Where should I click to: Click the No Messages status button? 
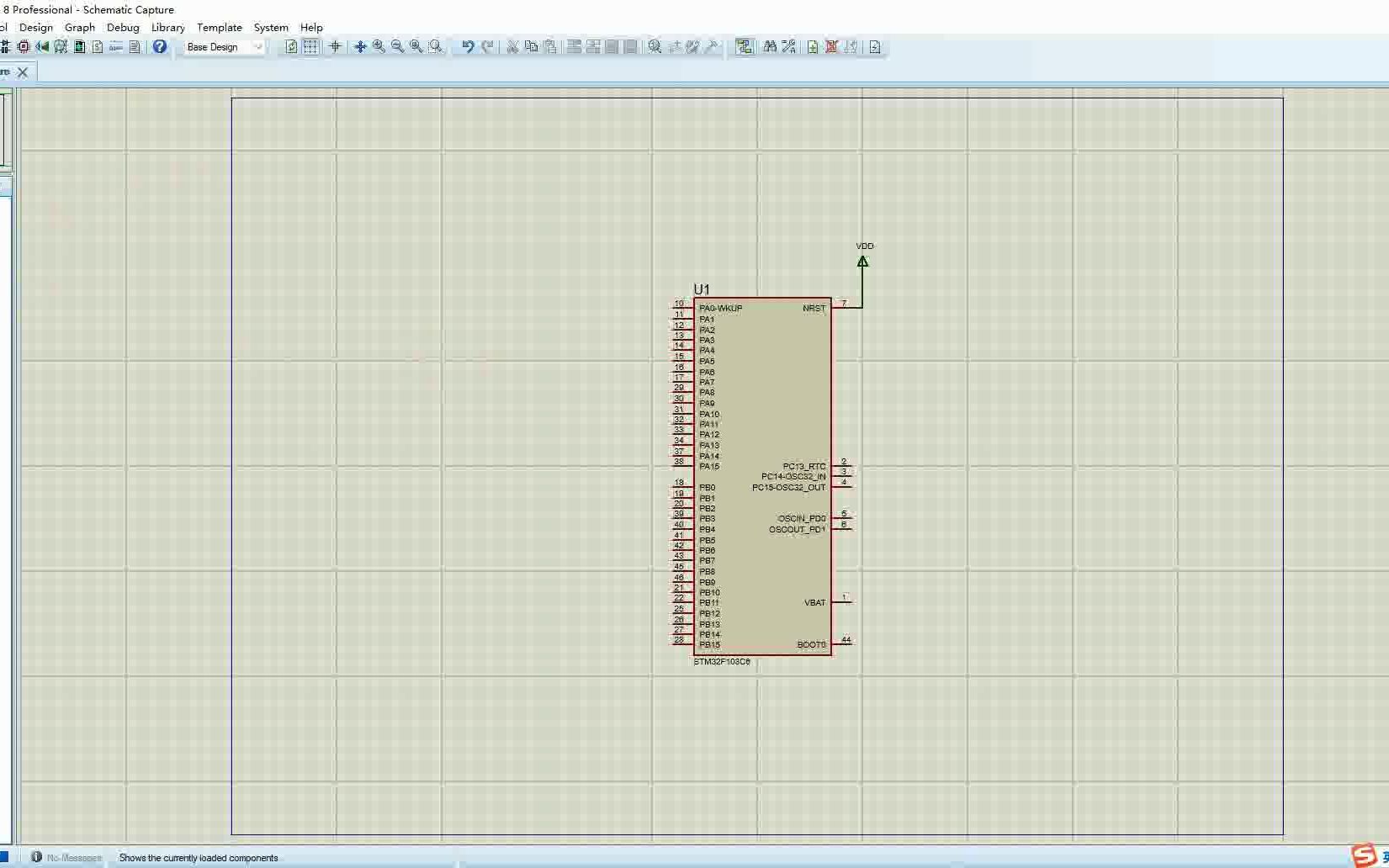(x=67, y=857)
